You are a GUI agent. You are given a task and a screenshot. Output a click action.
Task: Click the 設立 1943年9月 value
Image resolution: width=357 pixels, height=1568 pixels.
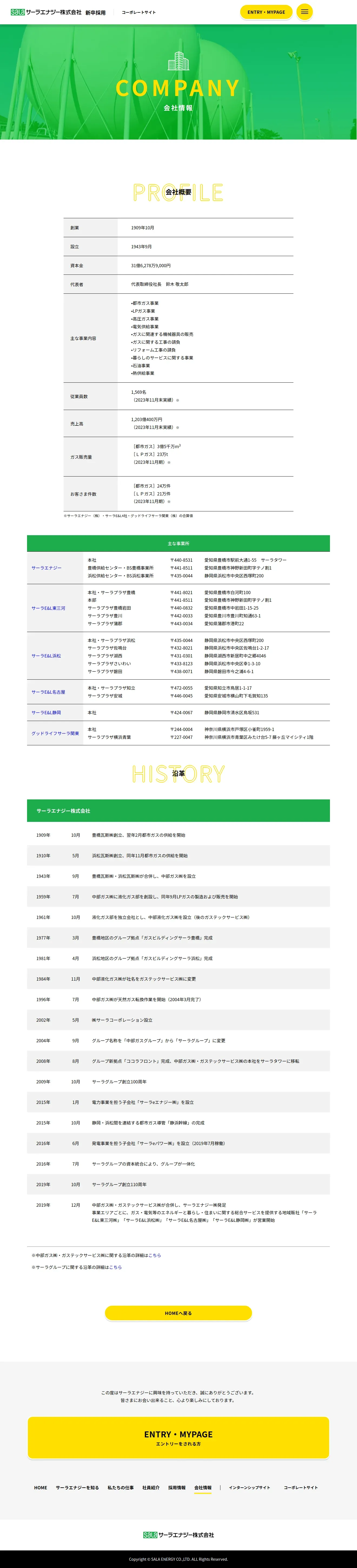(141, 247)
